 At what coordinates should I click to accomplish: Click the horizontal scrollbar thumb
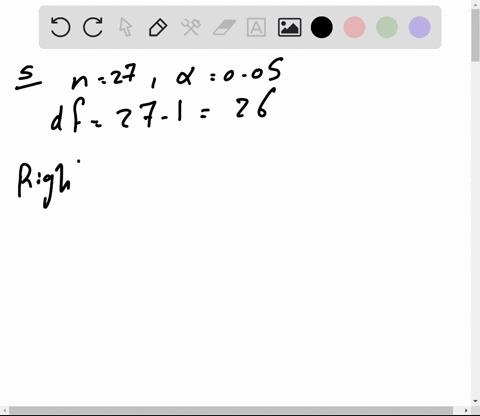(231, 410)
